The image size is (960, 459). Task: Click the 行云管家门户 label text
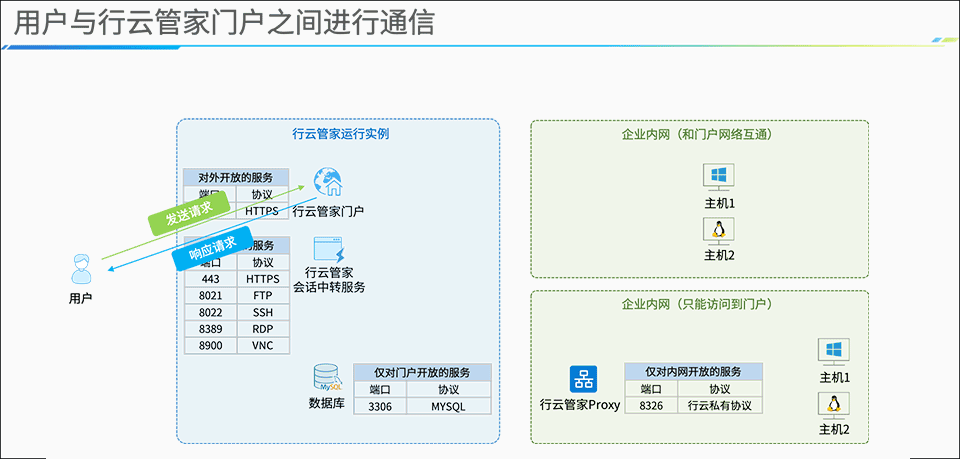(328, 212)
